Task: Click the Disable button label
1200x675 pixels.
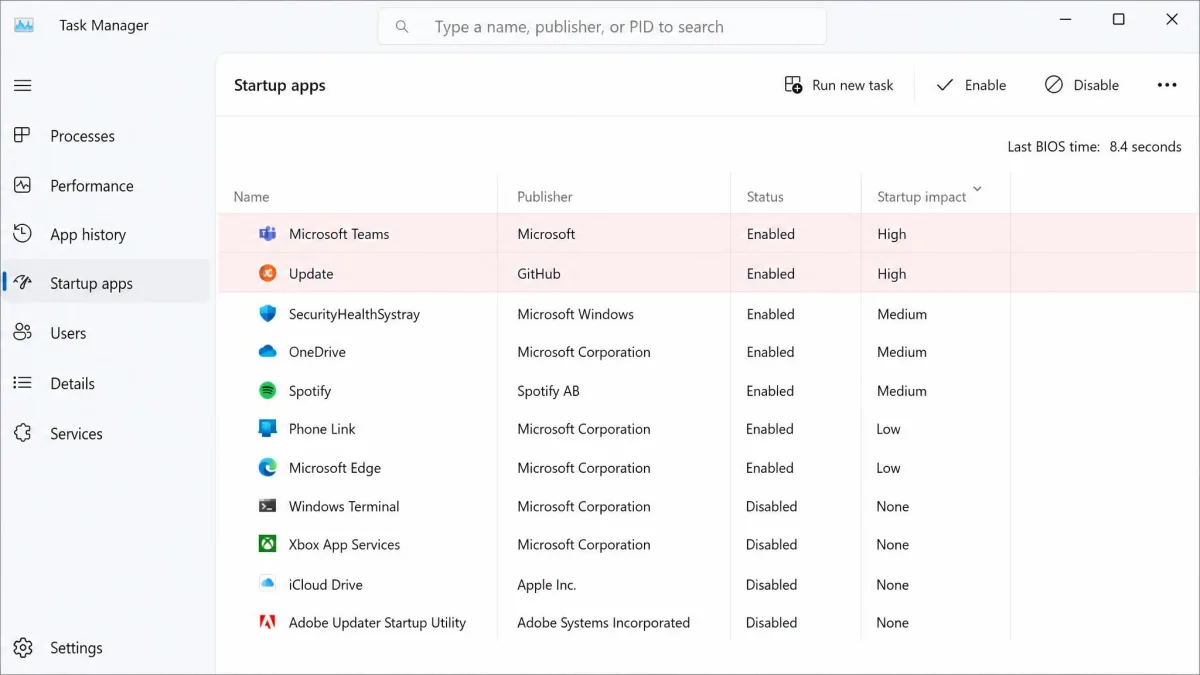Action: click(1096, 85)
